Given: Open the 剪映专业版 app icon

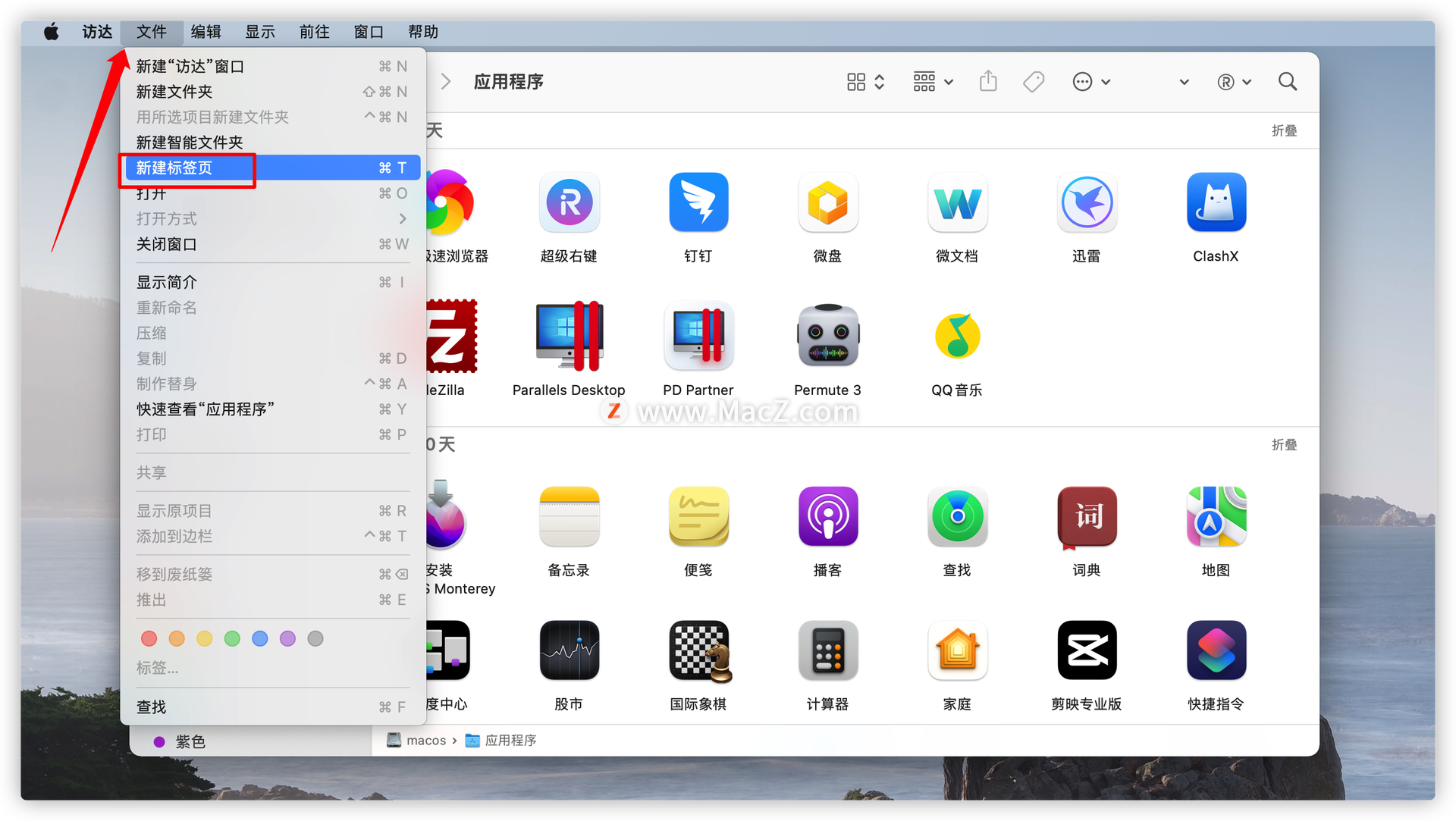Looking at the screenshot, I should point(1086,650).
